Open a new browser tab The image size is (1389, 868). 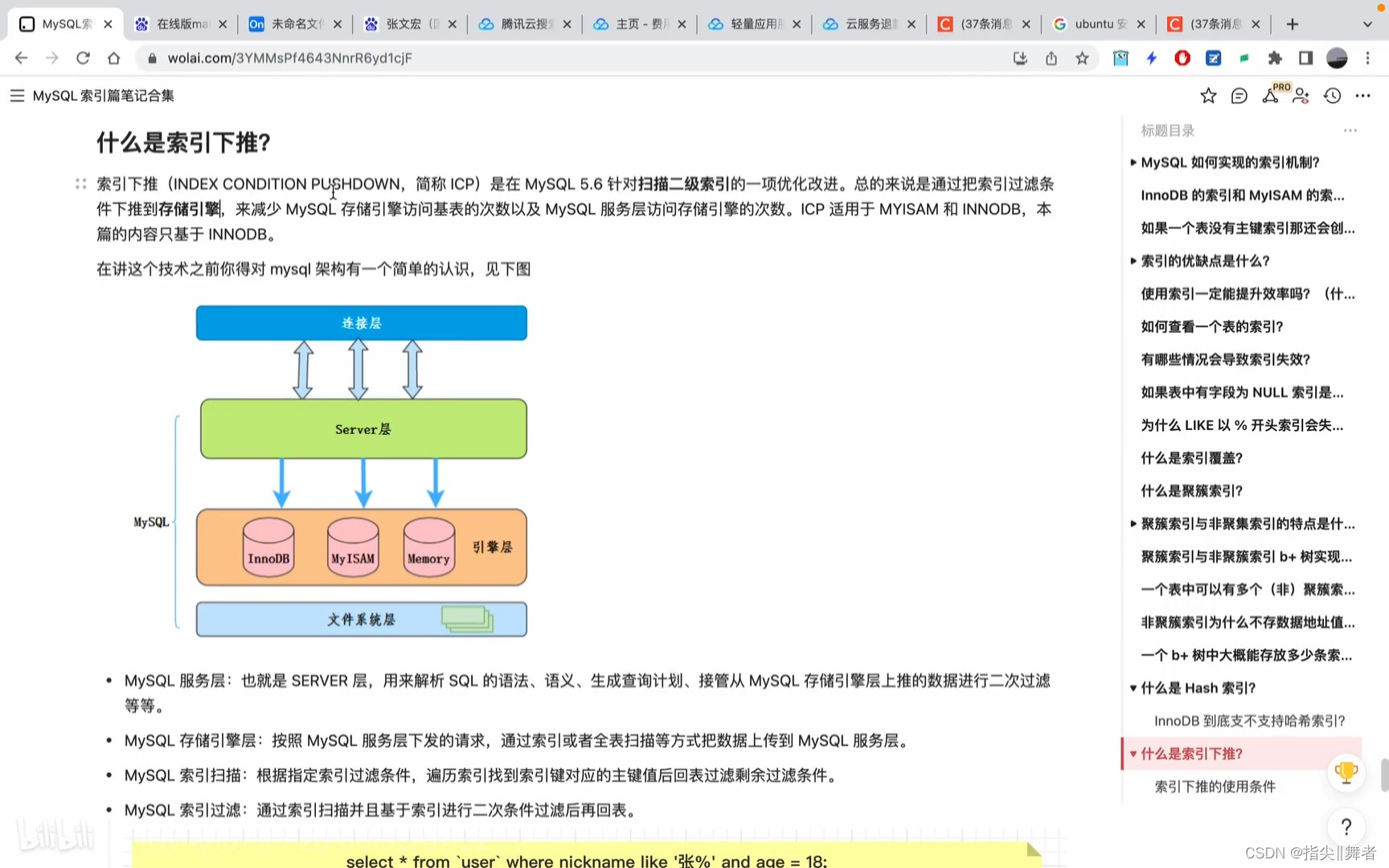pos(1293,24)
